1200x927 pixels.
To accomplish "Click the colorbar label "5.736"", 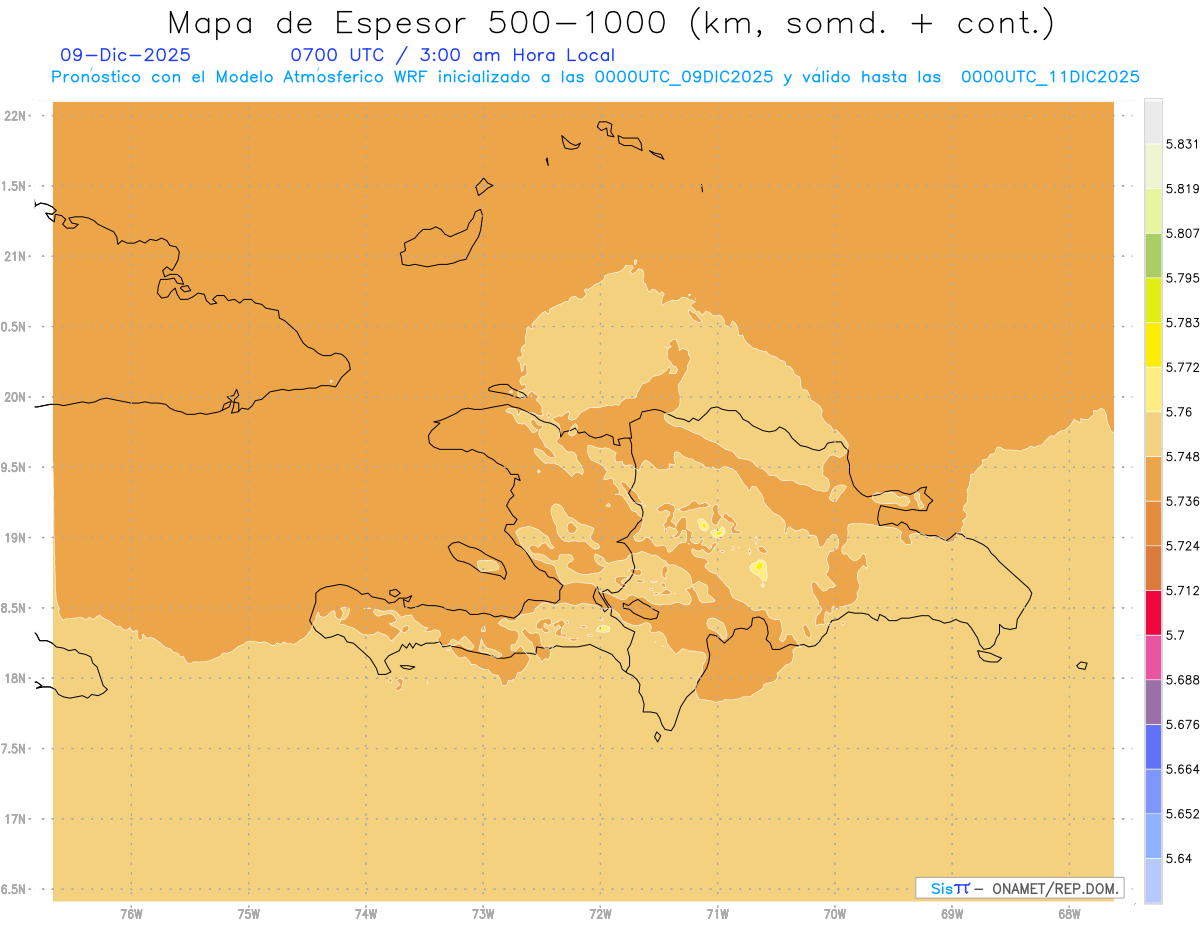I will pos(1183,501).
